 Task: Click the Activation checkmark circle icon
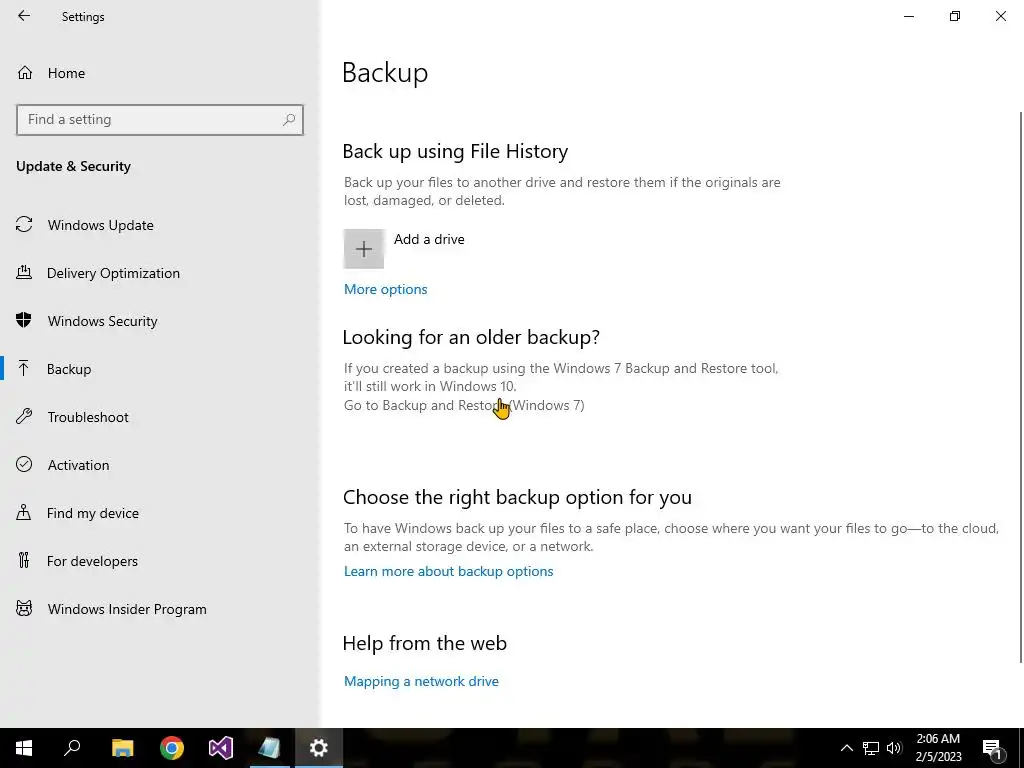click(24, 464)
